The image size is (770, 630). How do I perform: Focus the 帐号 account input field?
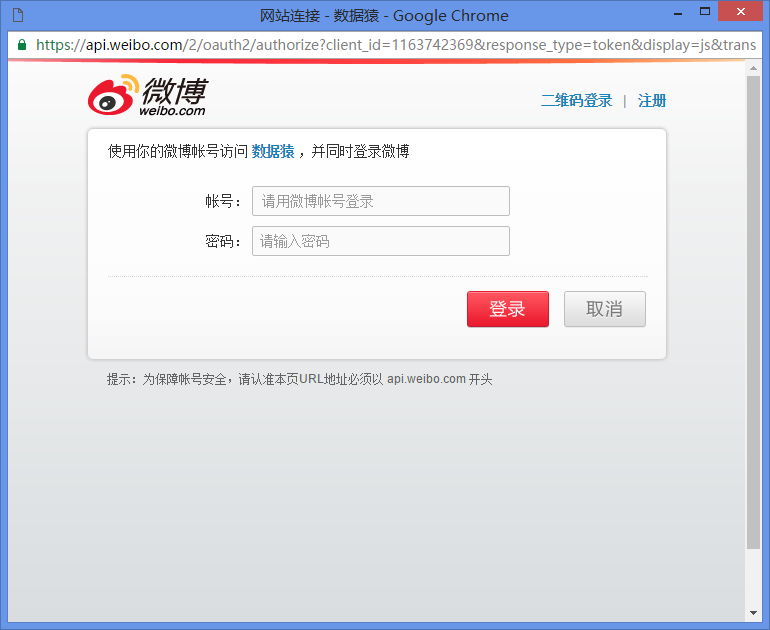click(381, 201)
